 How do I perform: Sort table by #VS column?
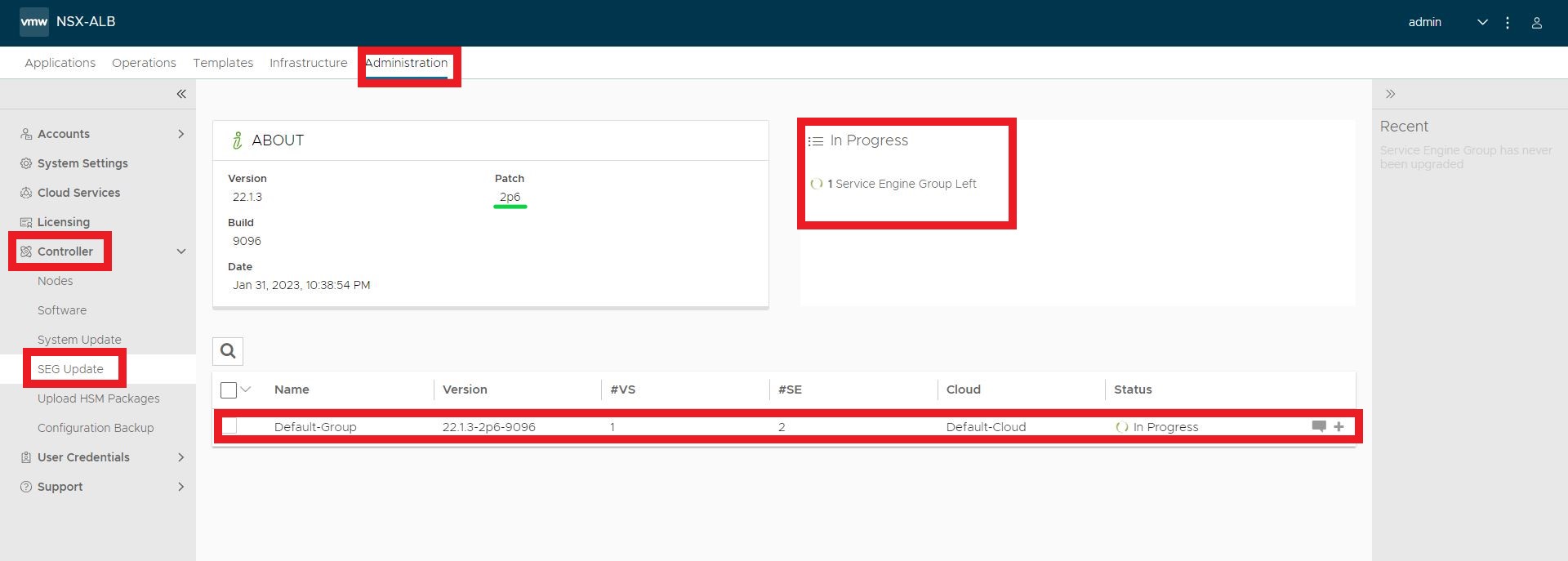(x=622, y=390)
